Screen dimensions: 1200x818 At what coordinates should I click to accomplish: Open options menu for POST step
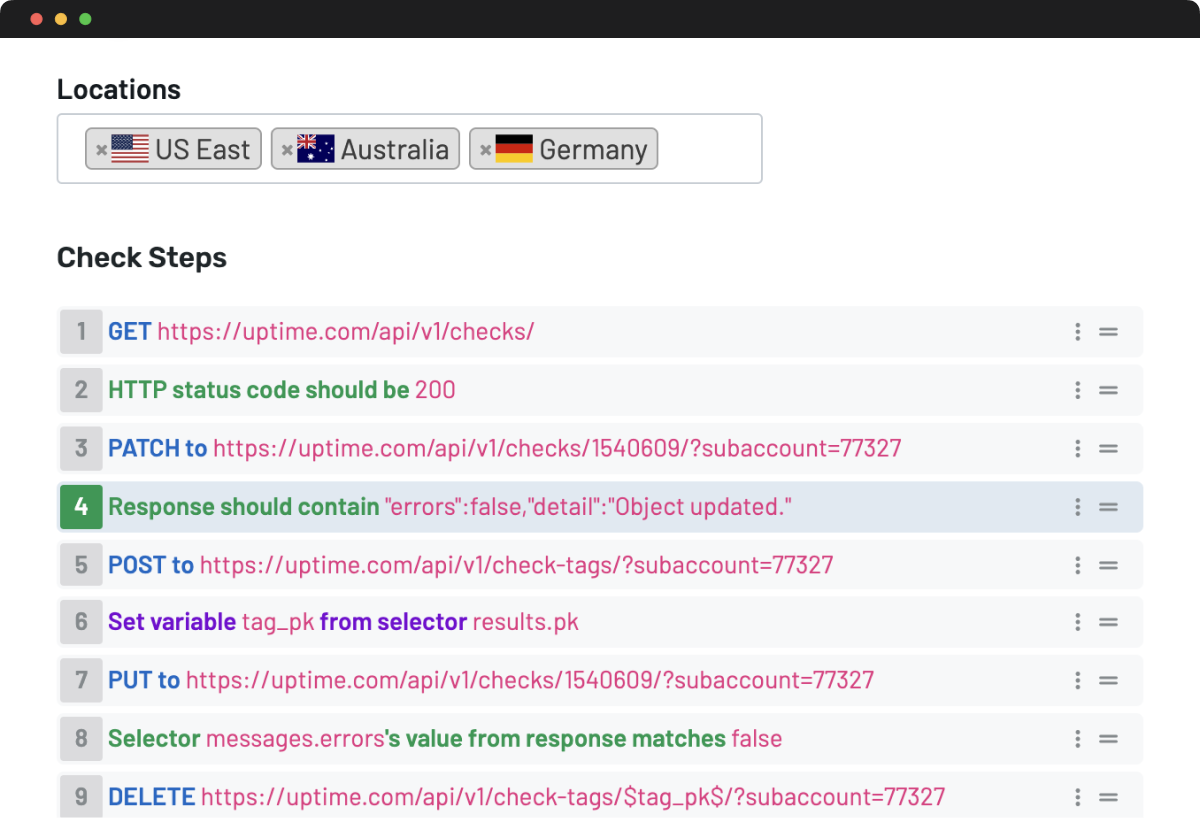(1077, 565)
